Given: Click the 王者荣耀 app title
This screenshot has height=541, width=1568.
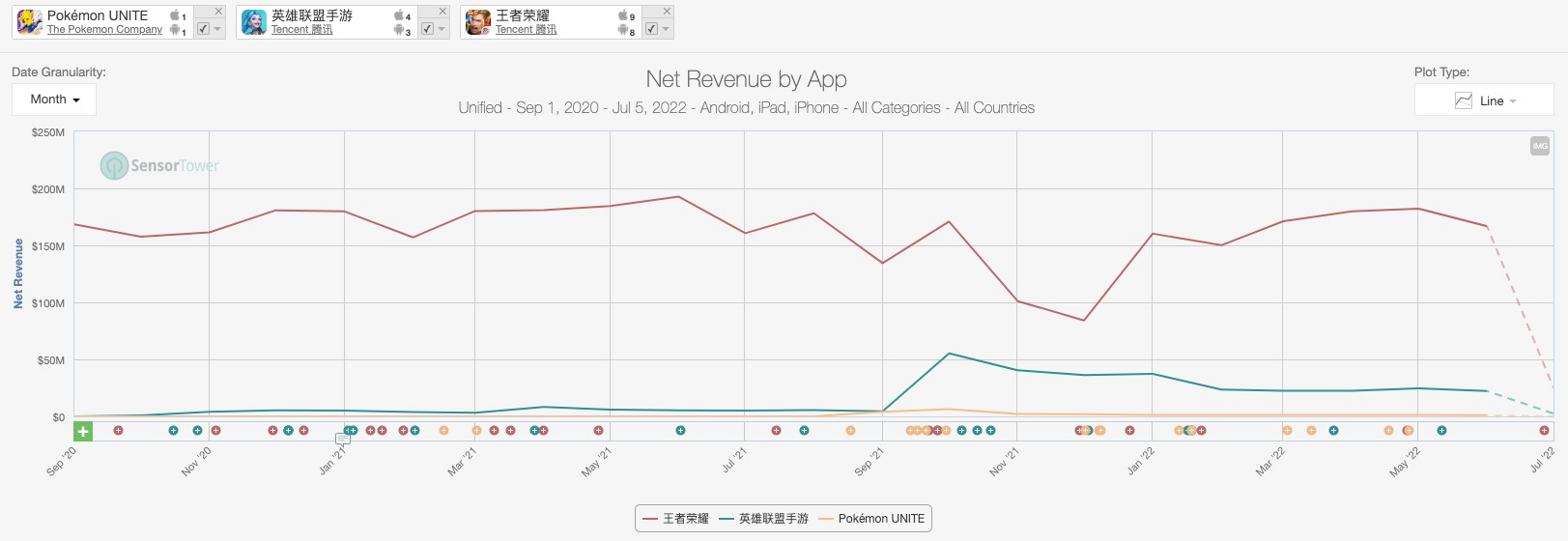Looking at the screenshot, I should click(x=523, y=15).
